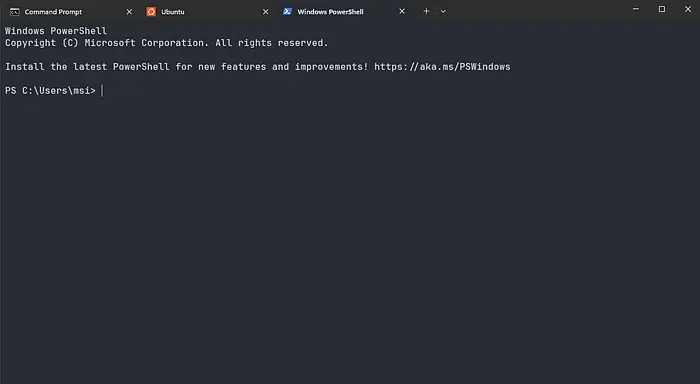Click the "Windows PowerShell" header text line
700x384 pixels.
56,31
